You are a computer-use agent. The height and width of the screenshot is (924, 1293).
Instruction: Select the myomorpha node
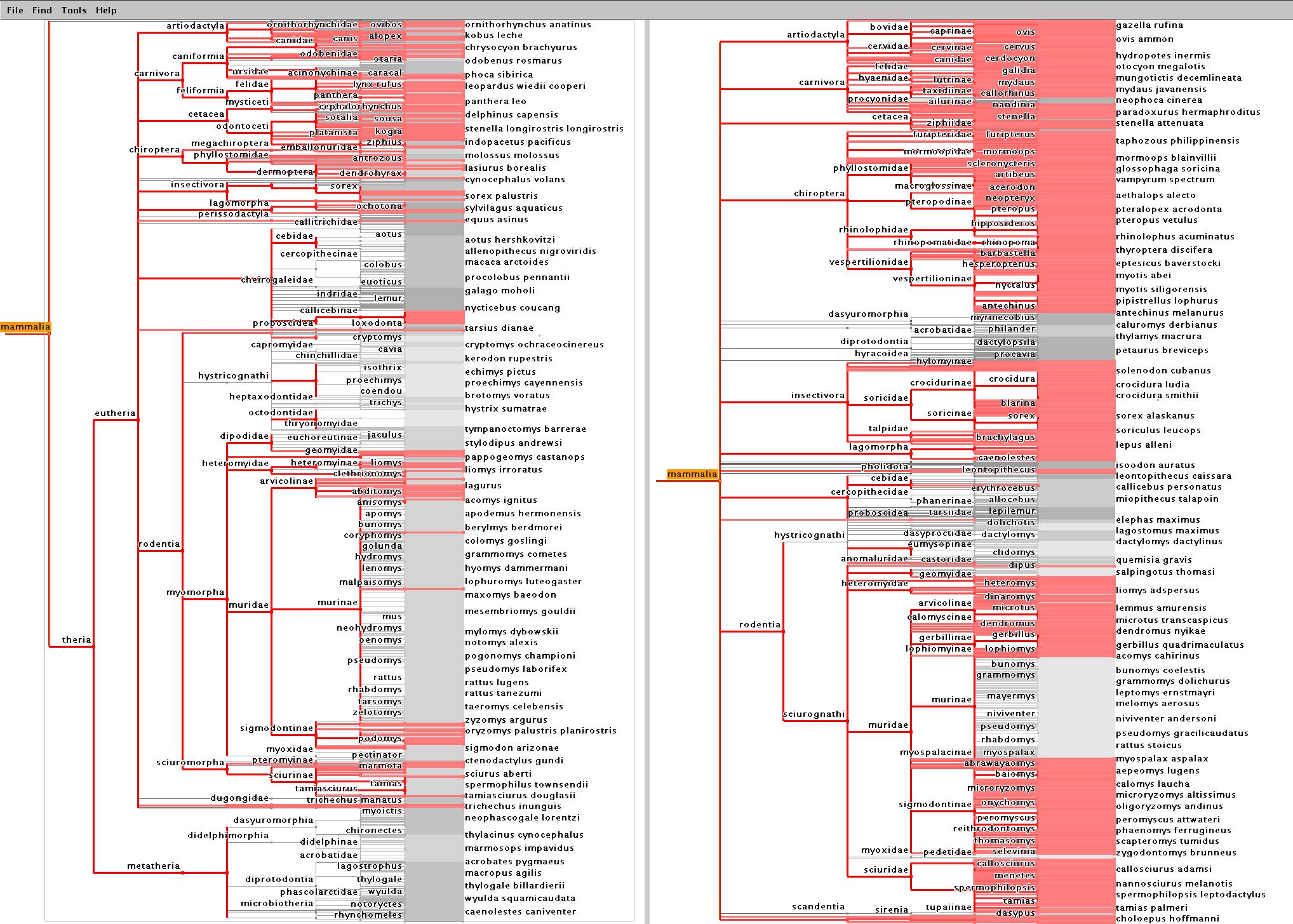tap(196, 592)
